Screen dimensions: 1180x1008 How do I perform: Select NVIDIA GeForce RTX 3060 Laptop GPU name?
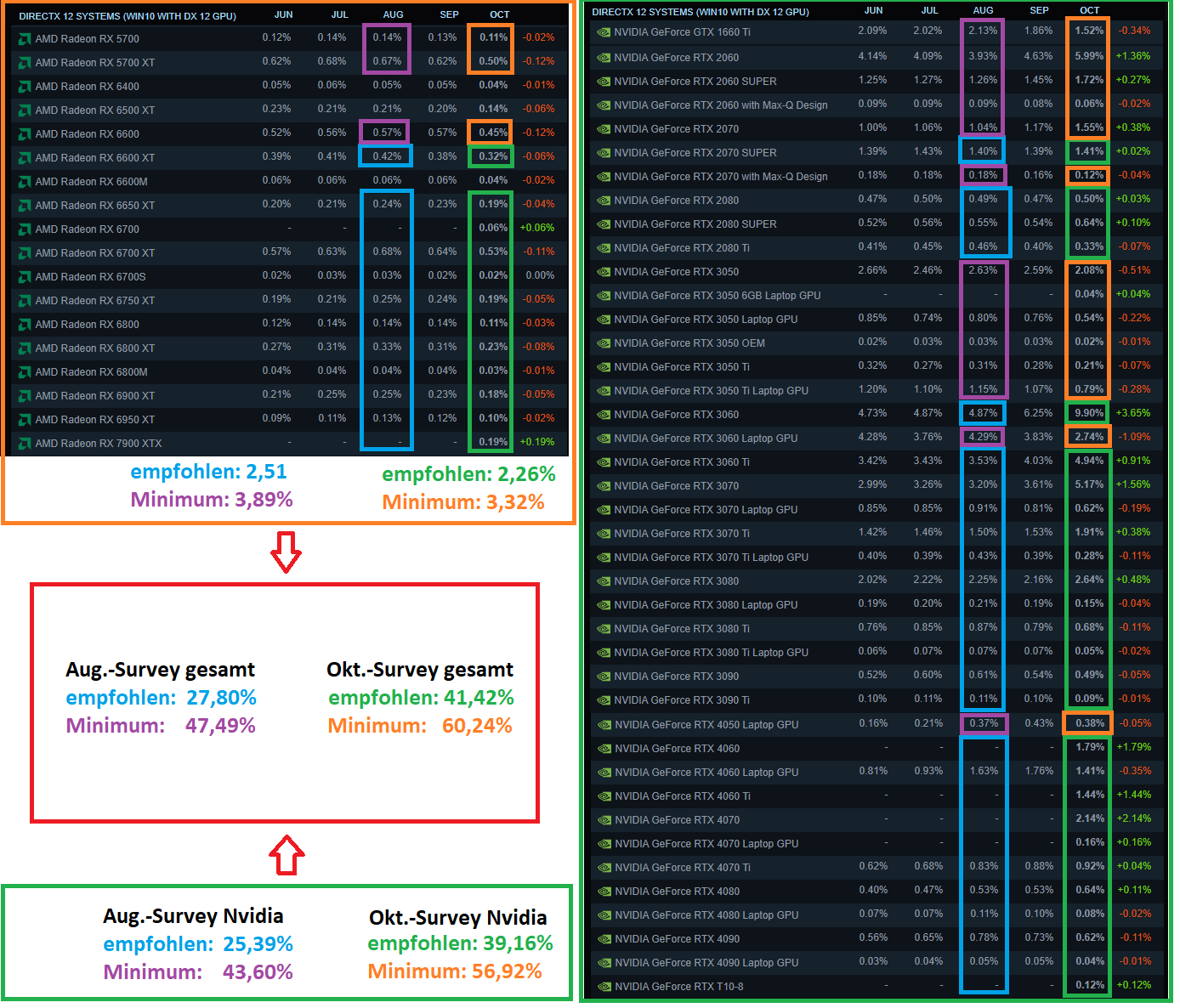(x=706, y=439)
